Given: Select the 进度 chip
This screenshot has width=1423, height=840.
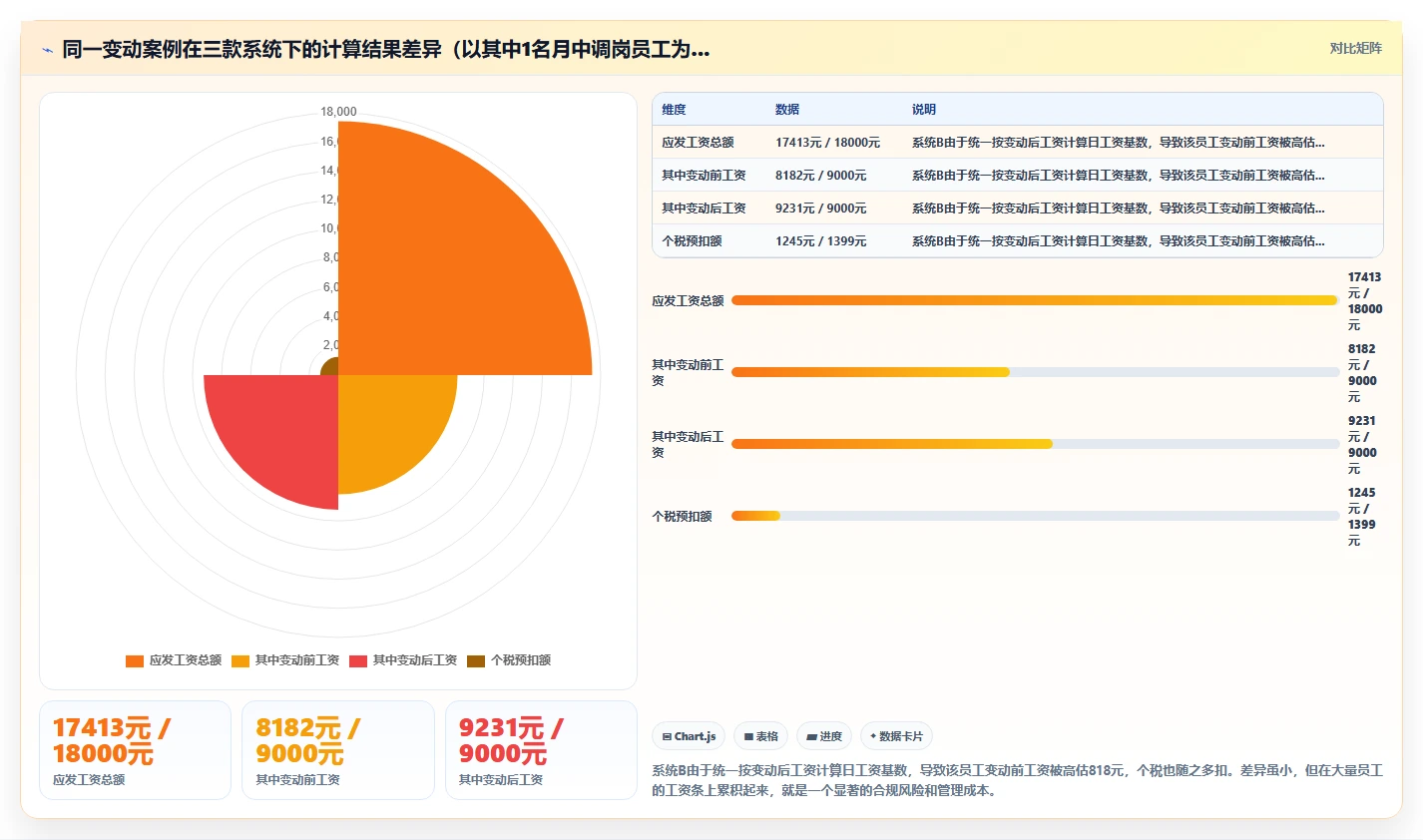Looking at the screenshot, I should [x=824, y=736].
